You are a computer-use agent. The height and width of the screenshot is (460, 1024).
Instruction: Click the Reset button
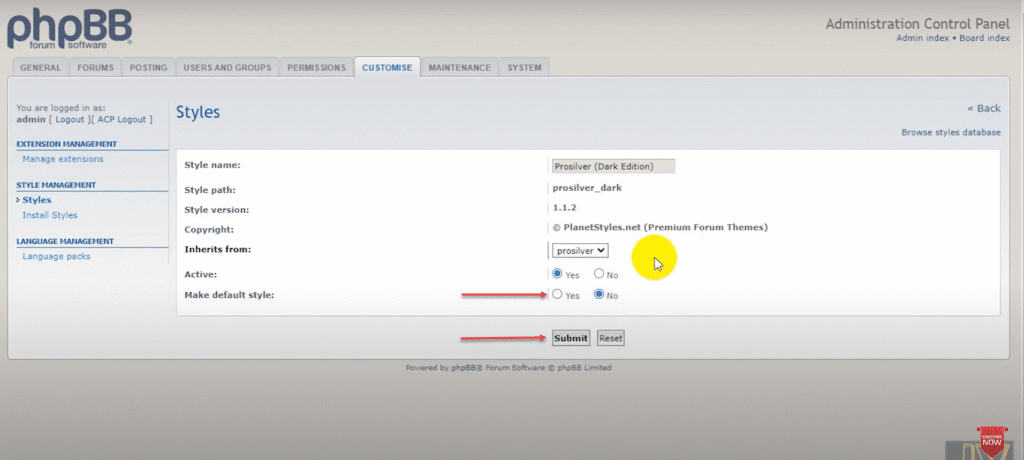pyautogui.click(x=610, y=338)
